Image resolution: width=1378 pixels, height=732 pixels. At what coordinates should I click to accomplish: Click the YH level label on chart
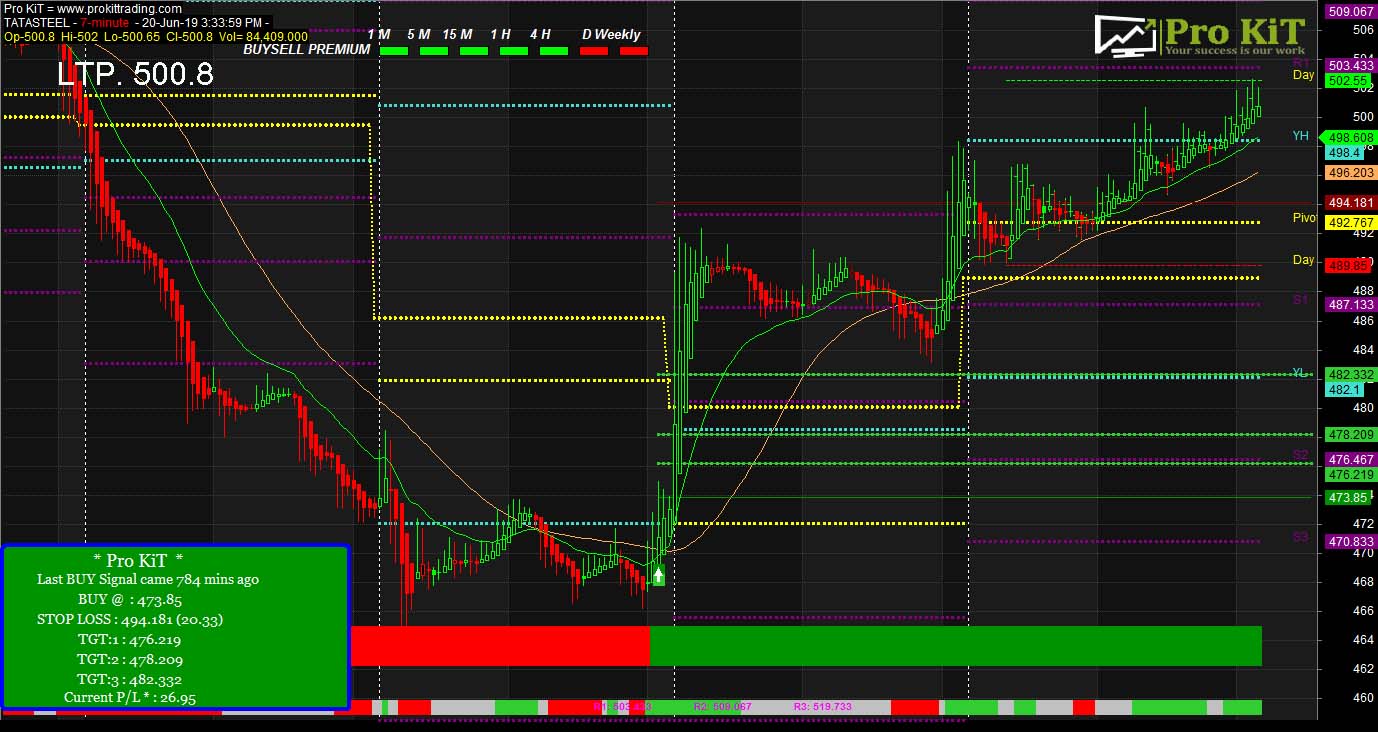(1300, 136)
